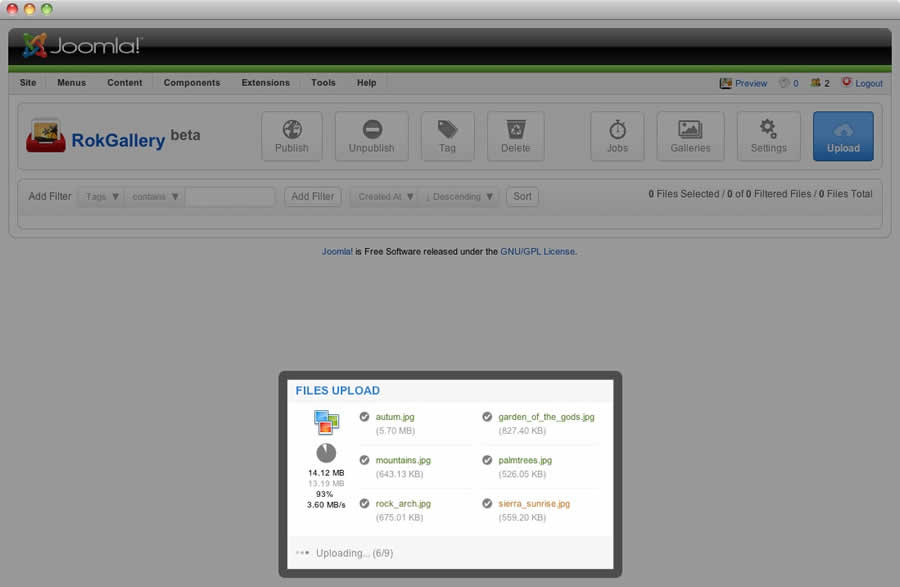
Task: Open the Jobs stopwatch icon
Action: tap(617, 136)
